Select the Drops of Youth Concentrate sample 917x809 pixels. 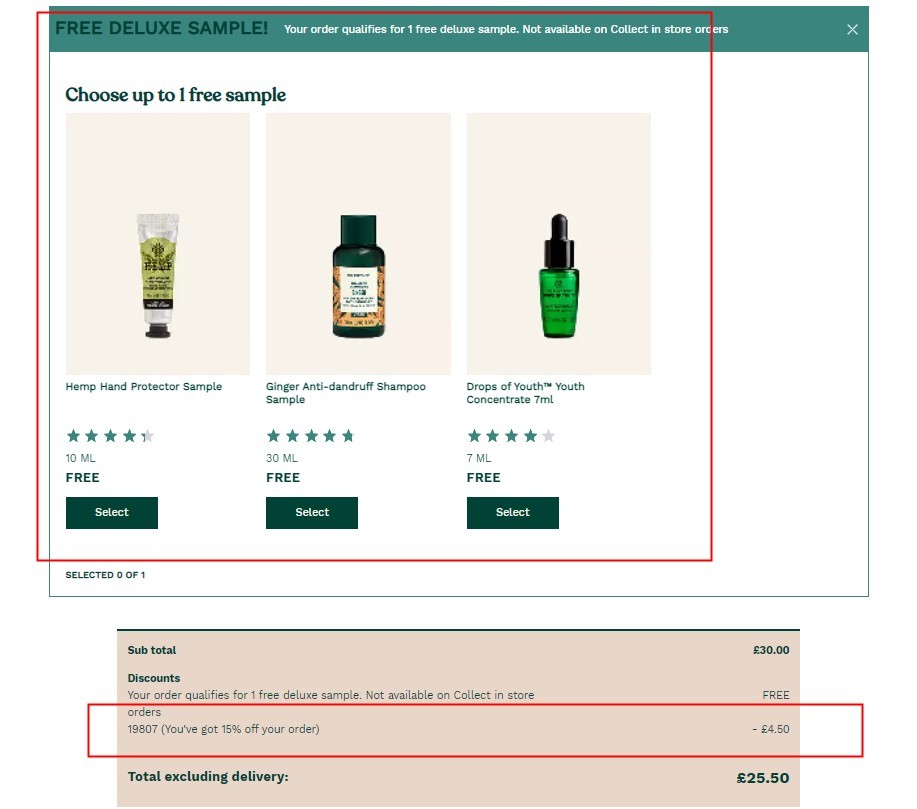pos(512,512)
